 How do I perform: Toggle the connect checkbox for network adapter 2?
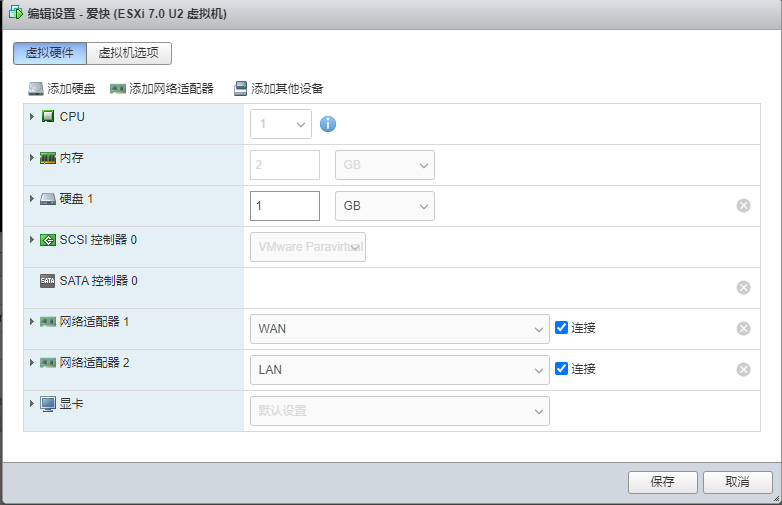point(562,369)
